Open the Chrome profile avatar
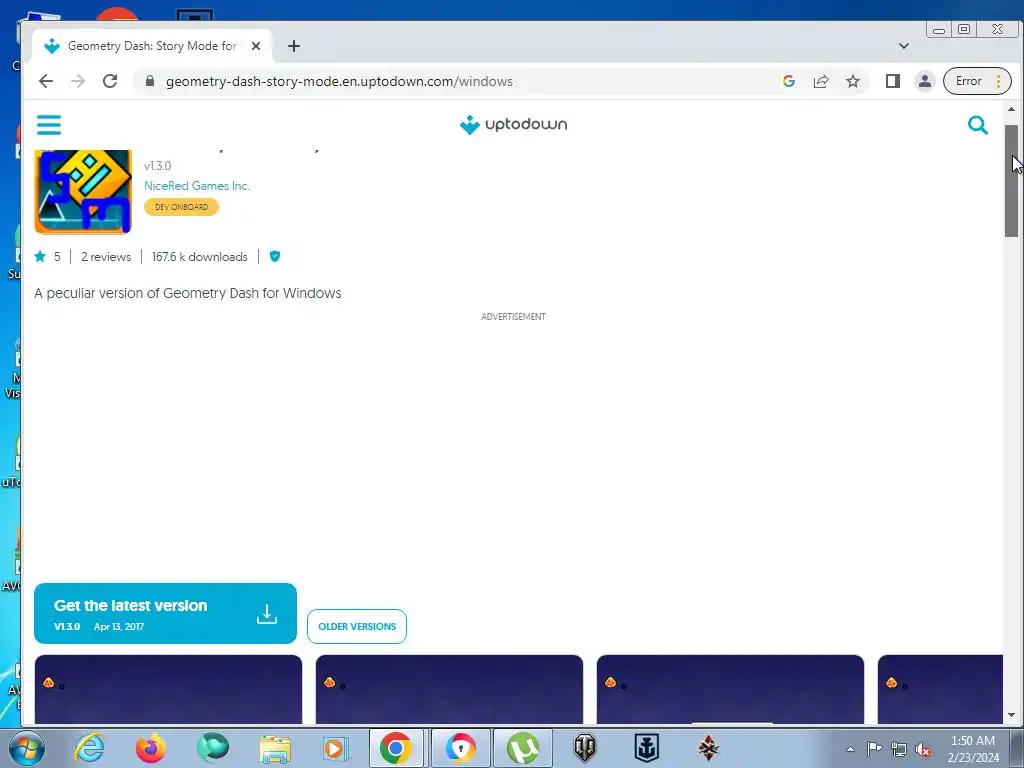 click(x=925, y=81)
